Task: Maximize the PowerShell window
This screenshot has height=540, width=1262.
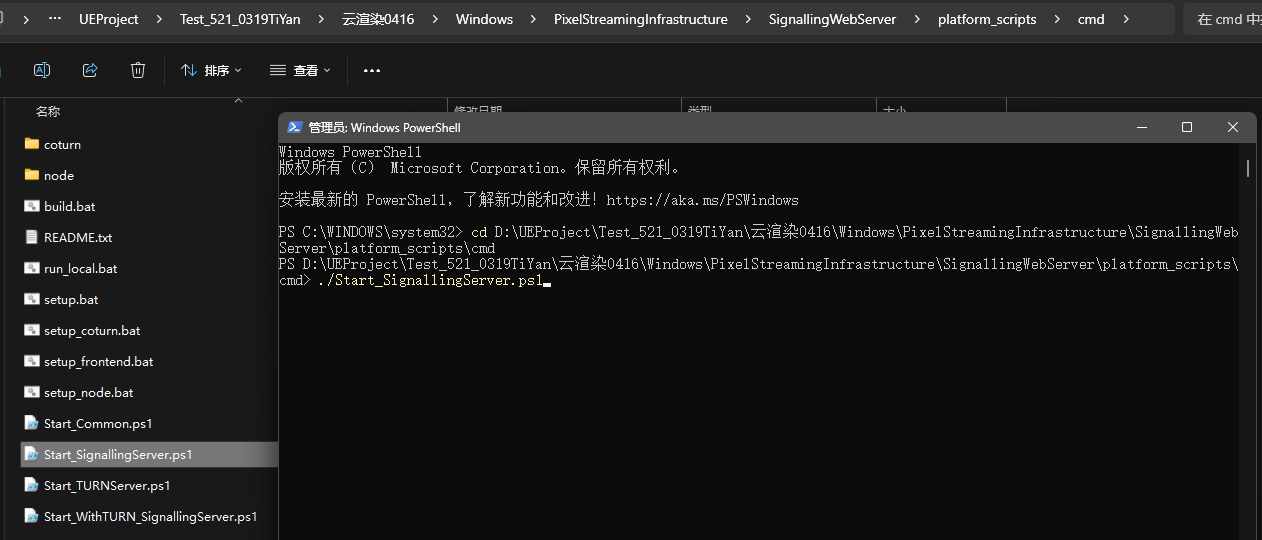Action: 1187,127
